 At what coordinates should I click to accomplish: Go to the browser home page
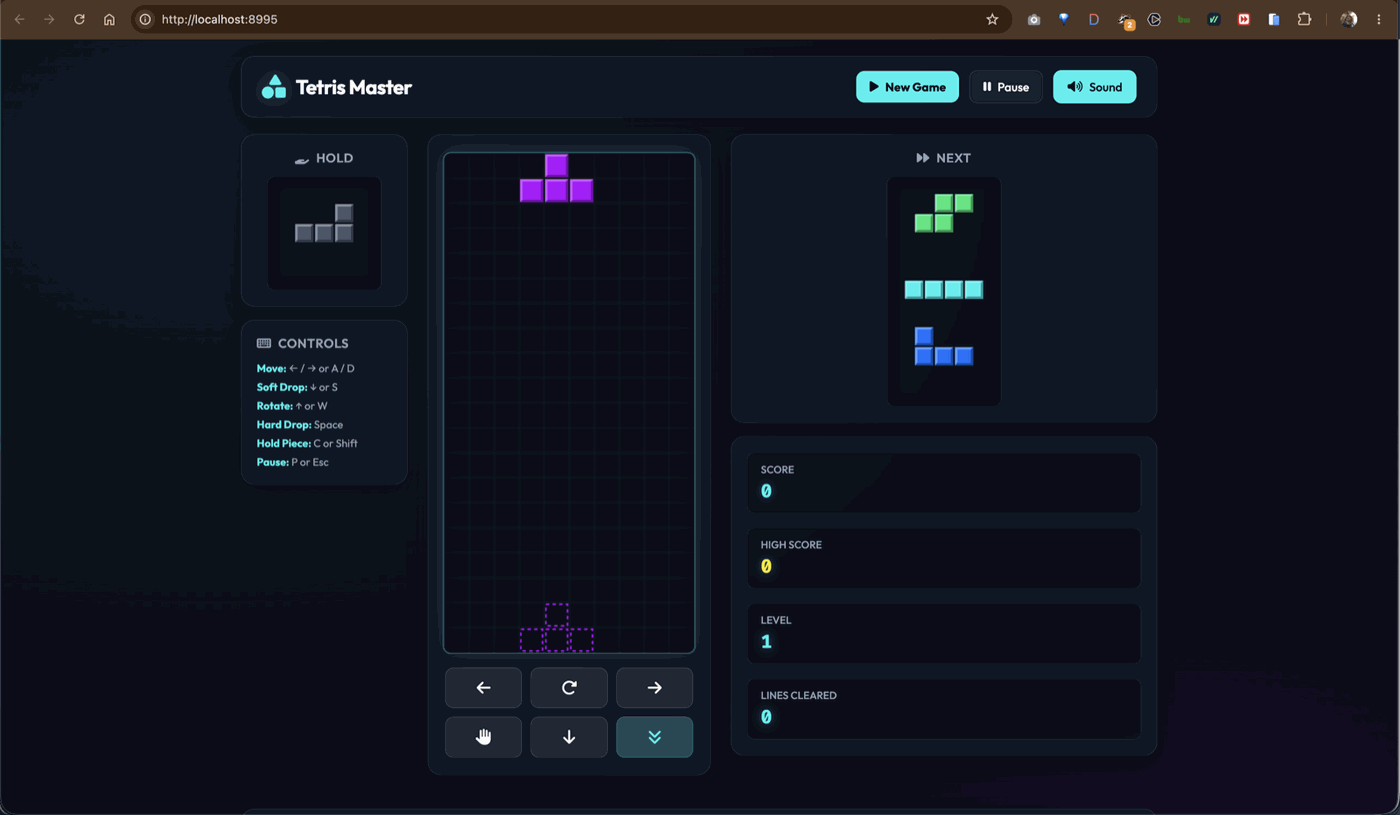(x=109, y=19)
